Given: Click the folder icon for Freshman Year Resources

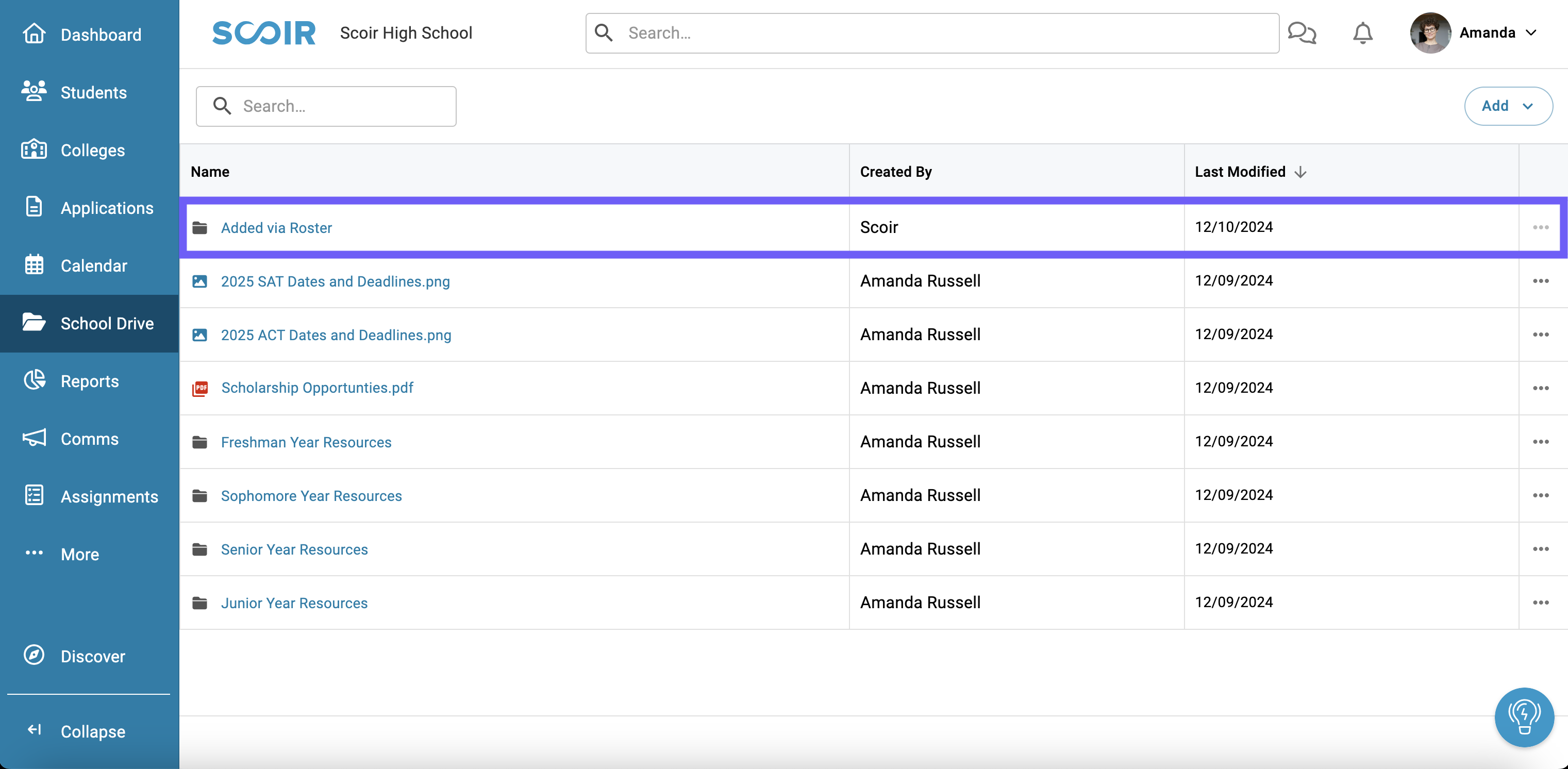Looking at the screenshot, I should pyautogui.click(x=199, y=442).
